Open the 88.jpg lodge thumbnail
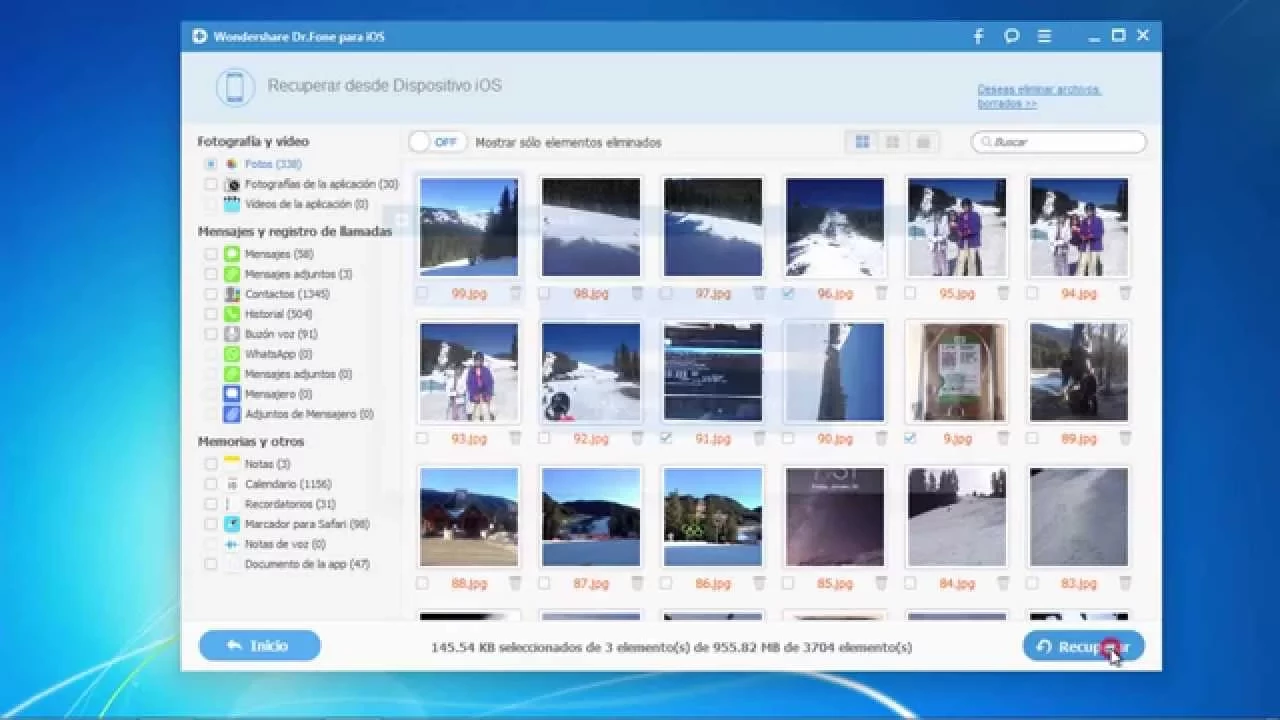 point(469,517)
